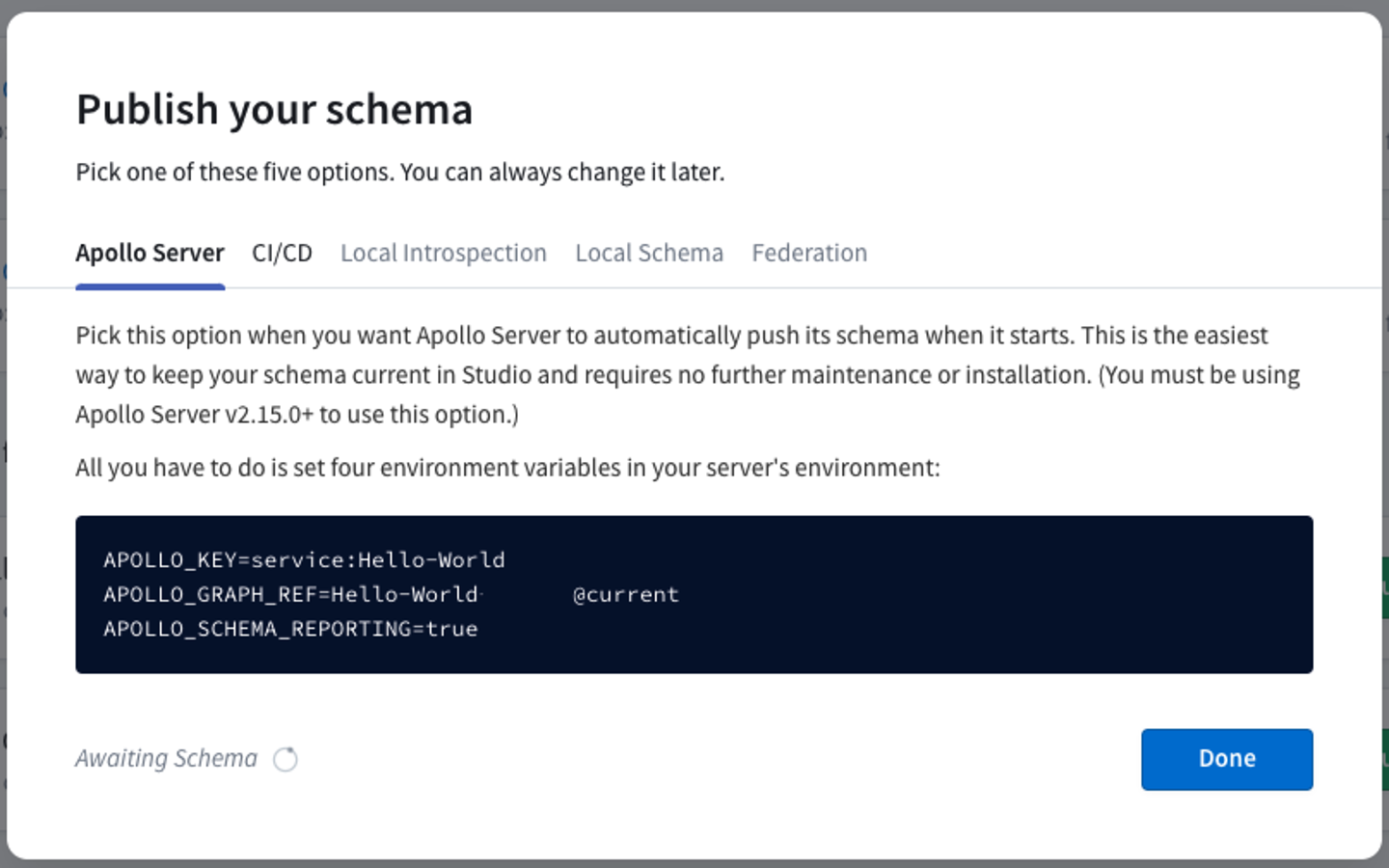Click the dimmed backdrop outside the dialog
1389x868 pixels.
(x=694, y=5)
